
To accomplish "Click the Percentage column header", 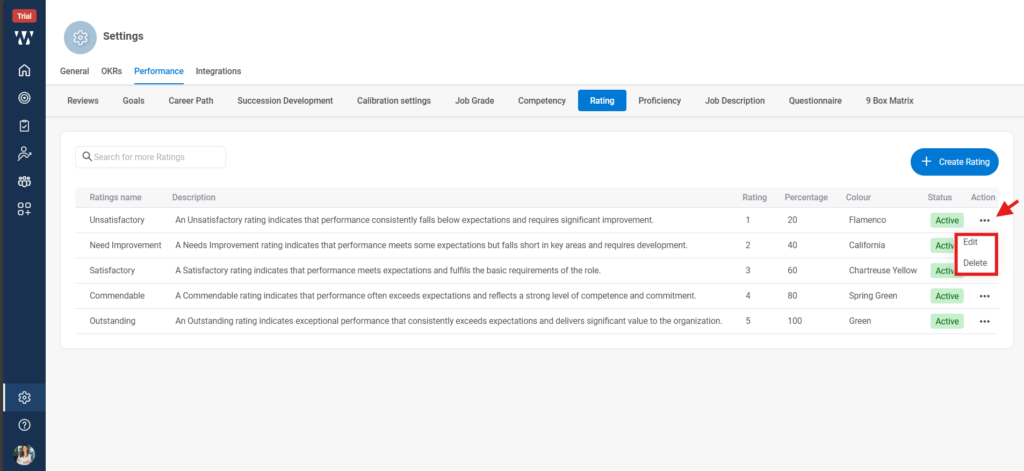I will pos(806,197).
